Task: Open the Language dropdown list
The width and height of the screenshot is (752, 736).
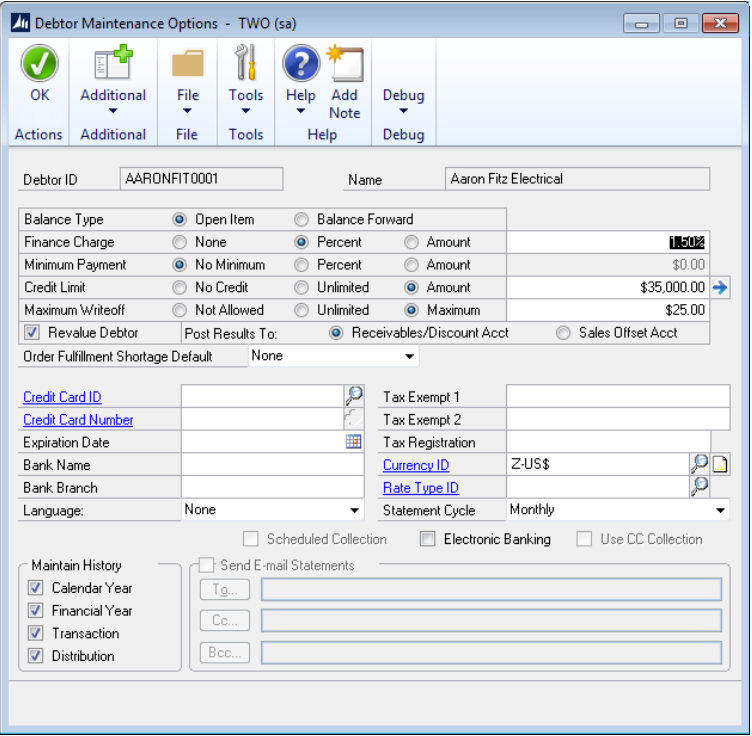Action: tap(354, 511)
